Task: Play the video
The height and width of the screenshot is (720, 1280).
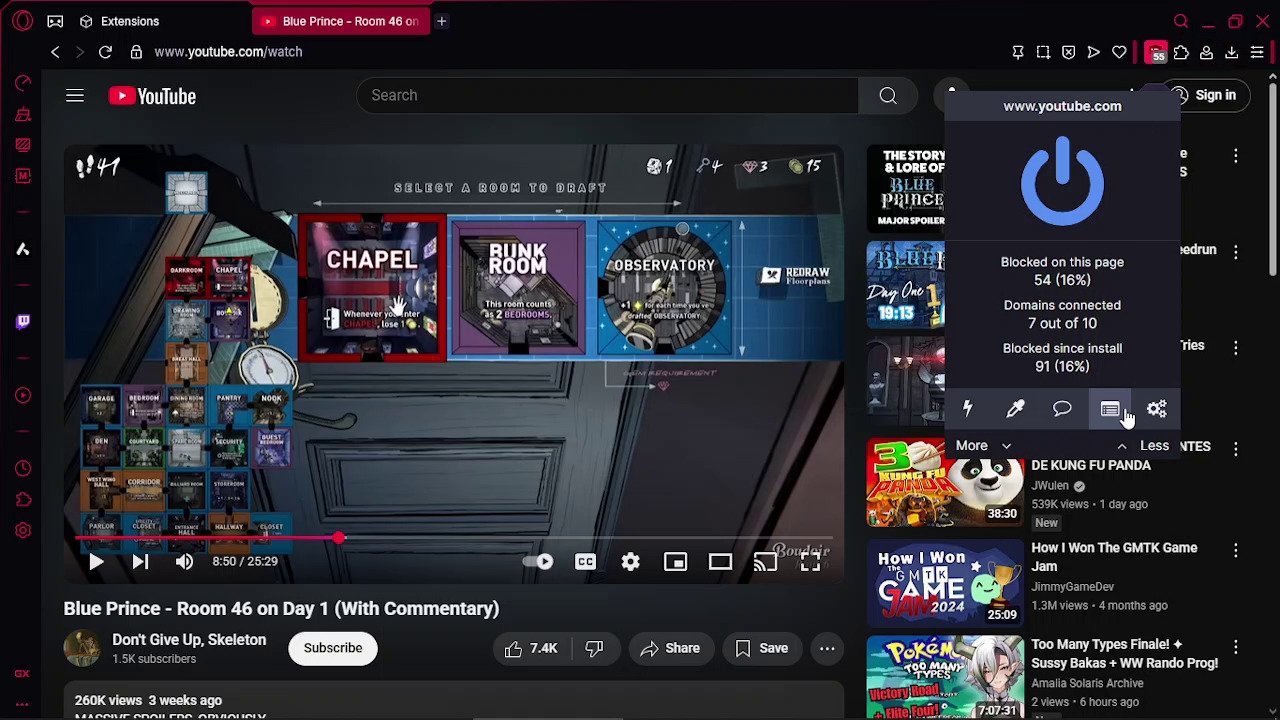Action: pos(96,562)
